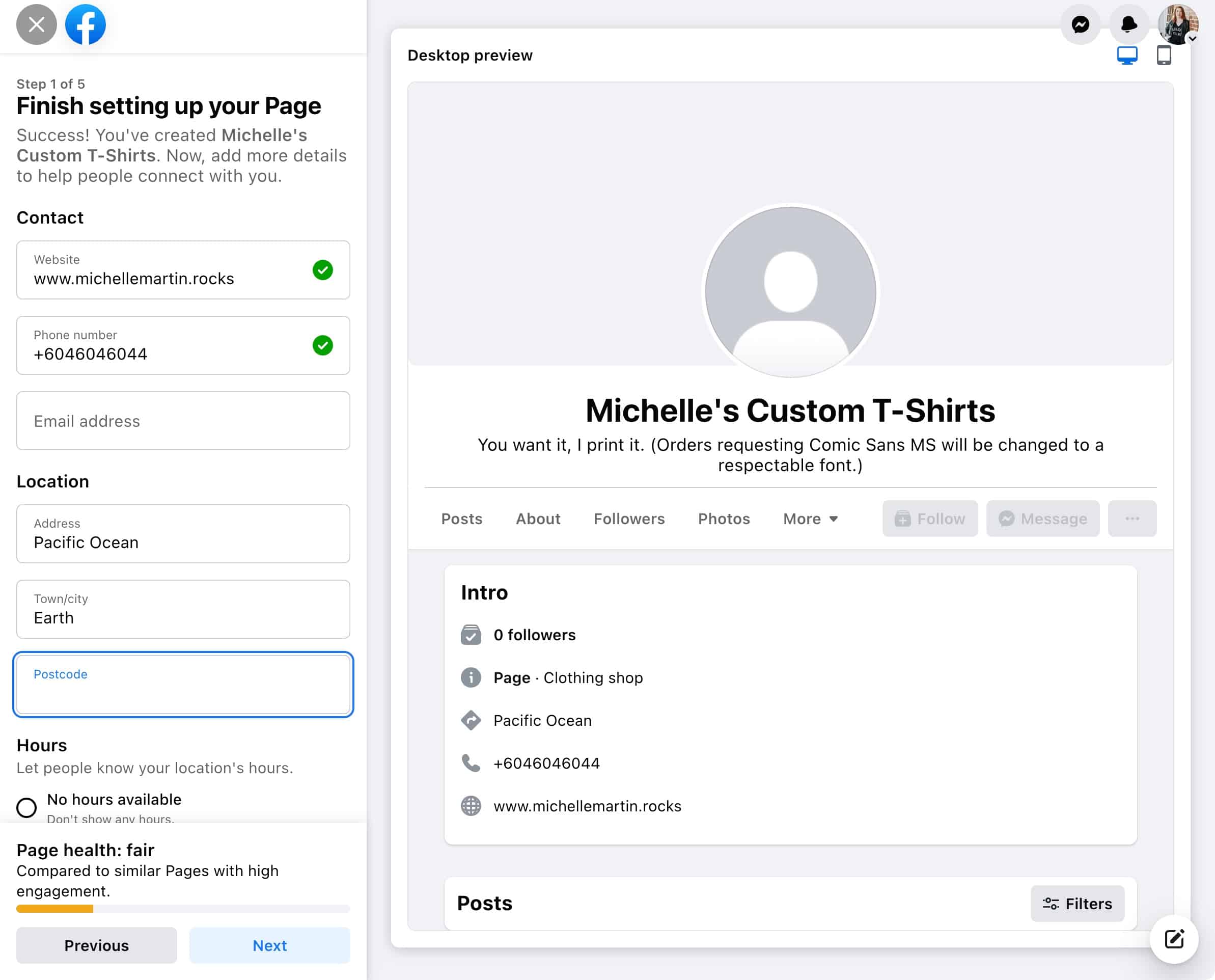Screen dimensions: 1215x980
Task: Click the directions icon beside Pacific Ocean
Action: point(471,720)
